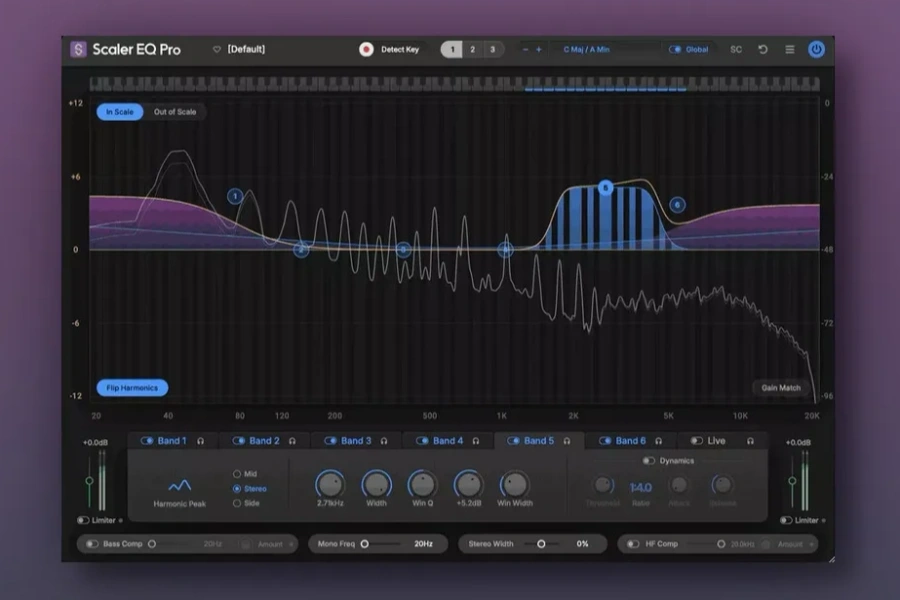
Task: Click the Scaler EQ Pro logo icon
Action: [78, 49]
